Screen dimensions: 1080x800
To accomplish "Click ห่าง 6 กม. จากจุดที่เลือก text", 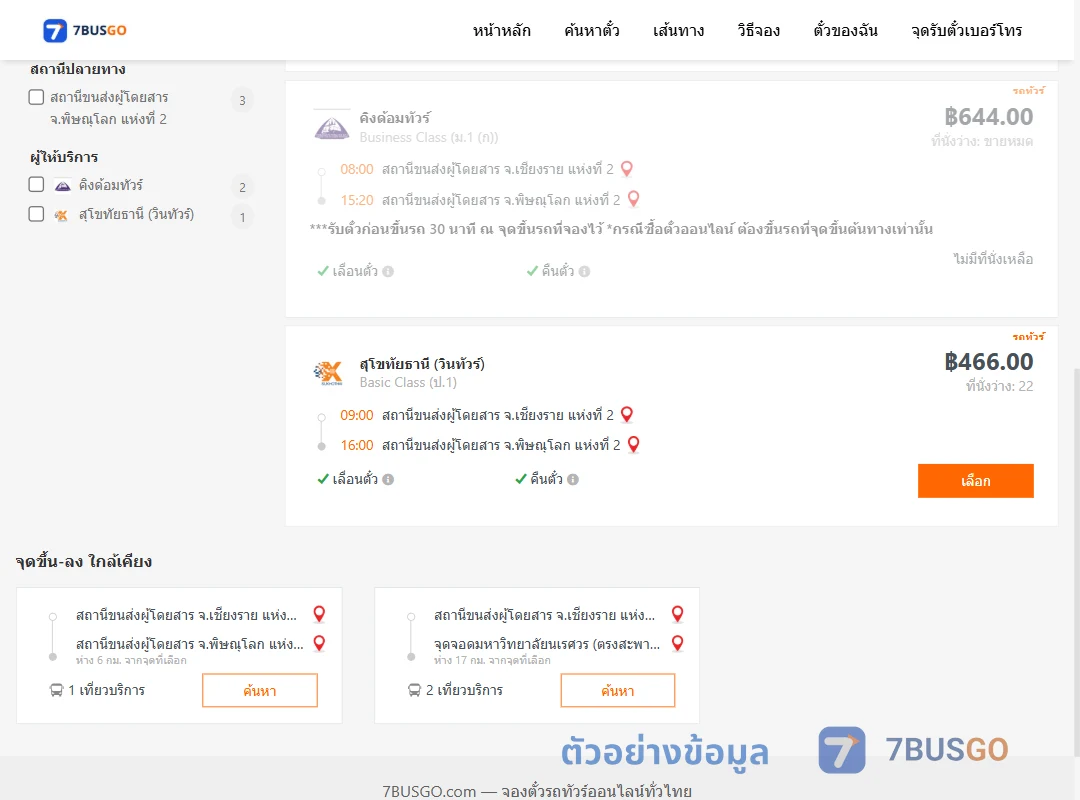I will pyautogui.click(x=131, y=660).
